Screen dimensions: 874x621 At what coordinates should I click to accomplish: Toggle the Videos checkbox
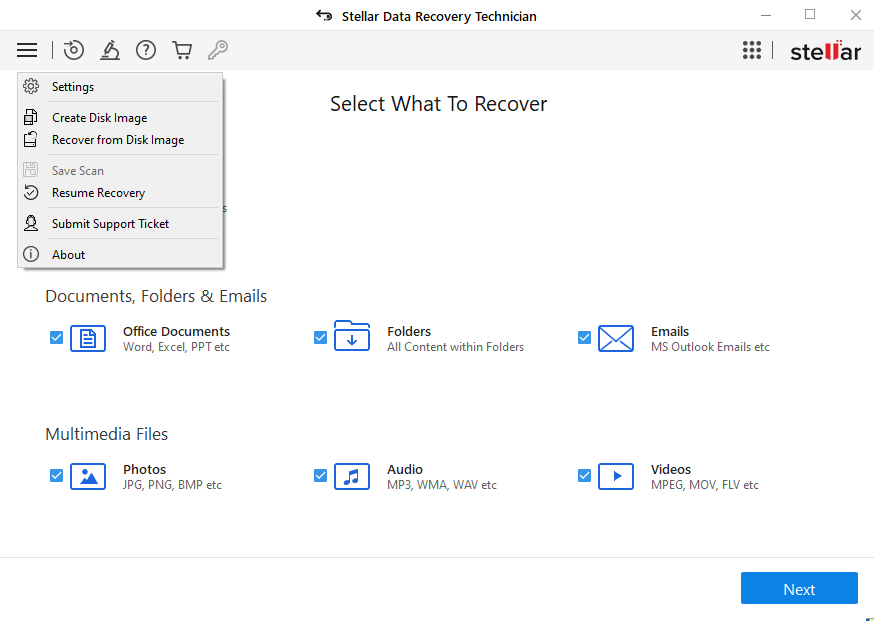click(585, 476)
